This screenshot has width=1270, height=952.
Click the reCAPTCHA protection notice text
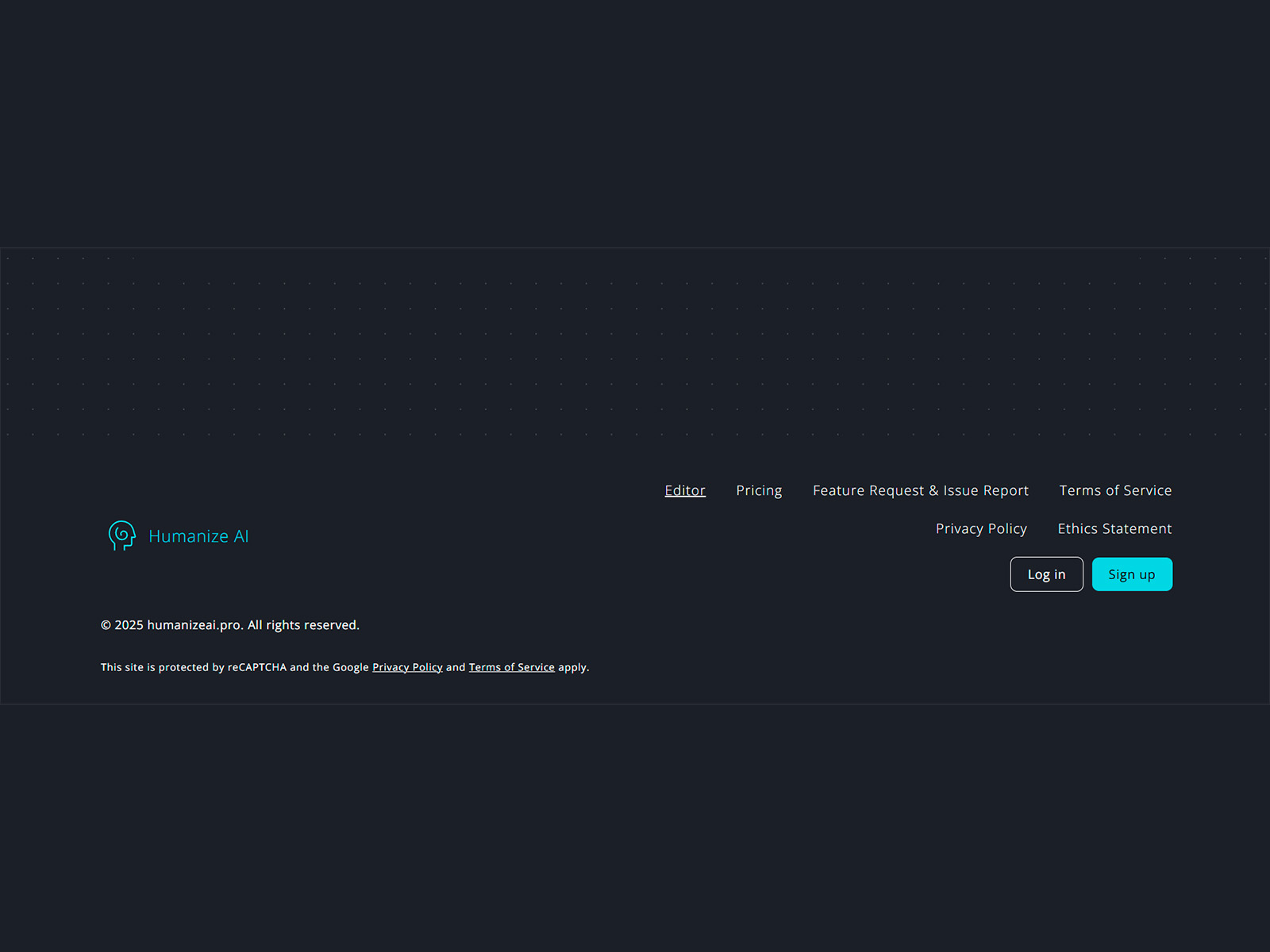344,667
